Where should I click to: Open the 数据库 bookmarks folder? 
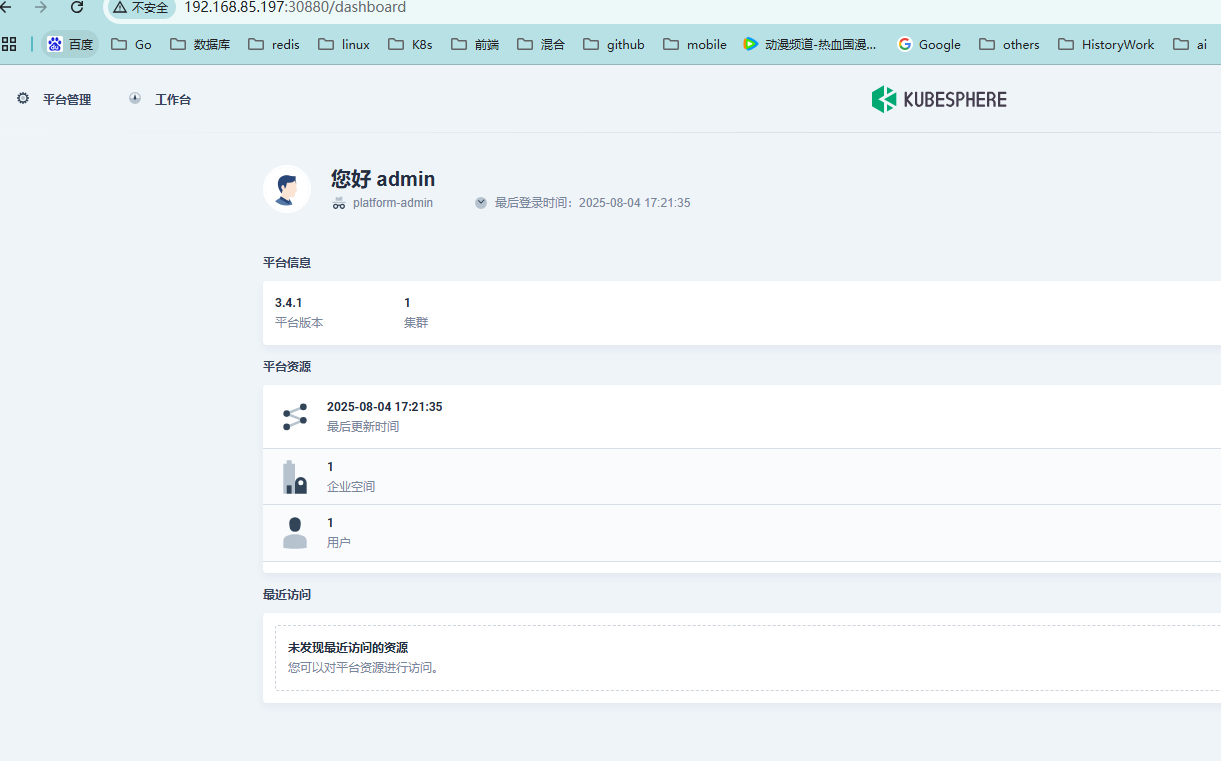tap(200, 44)
